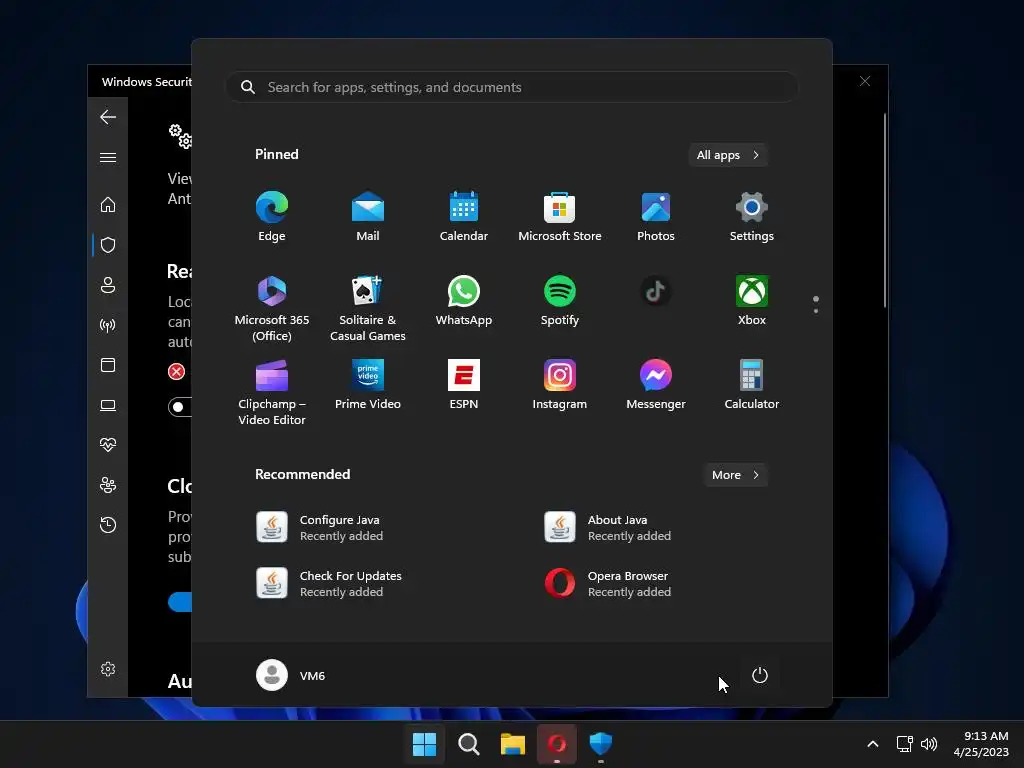Launch the Calculator app

752,385
